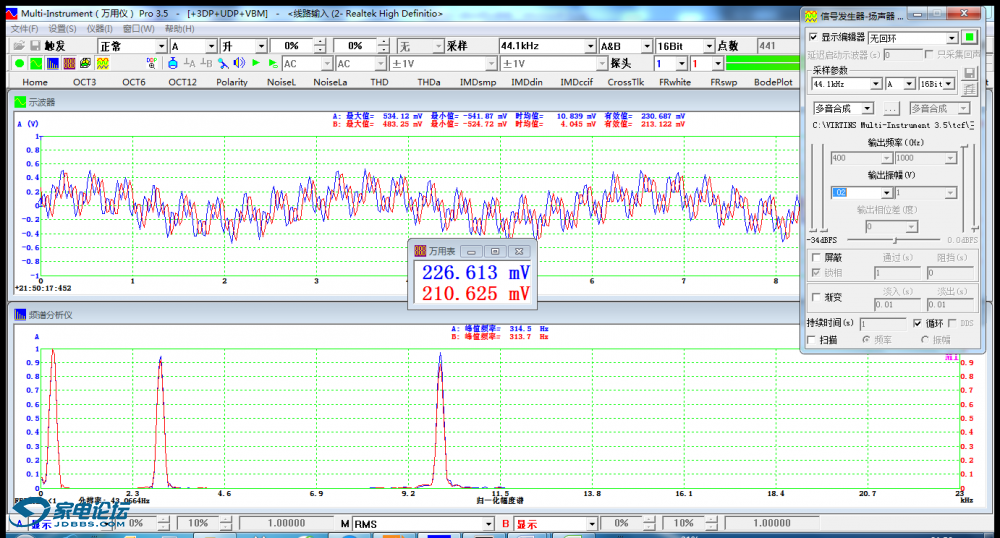Click the CrossTlk preset button

pyautogui.click(x=626, y=82)
